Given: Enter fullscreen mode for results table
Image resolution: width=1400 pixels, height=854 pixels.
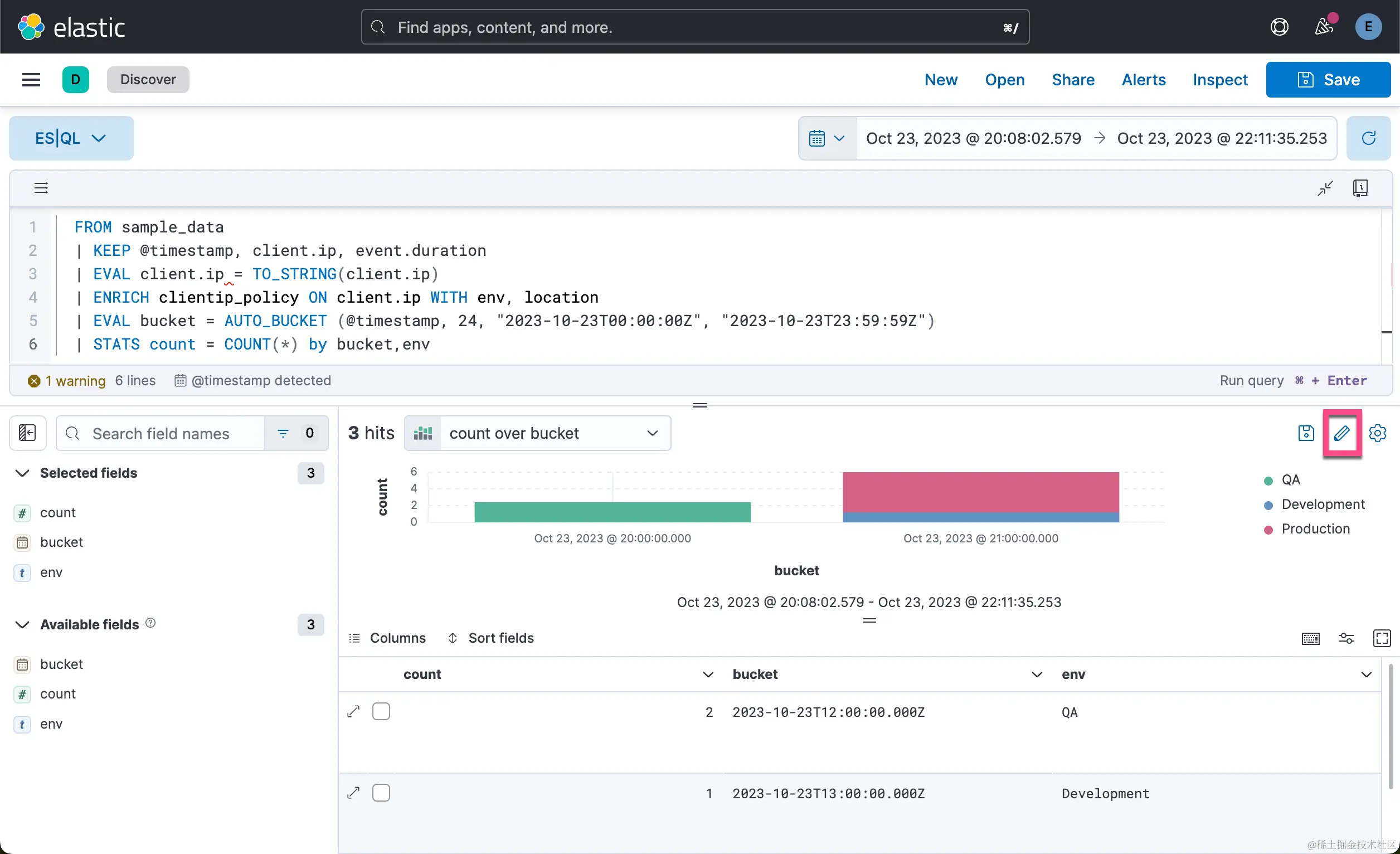Looking at the screenshot, I should click(1381, 638).
